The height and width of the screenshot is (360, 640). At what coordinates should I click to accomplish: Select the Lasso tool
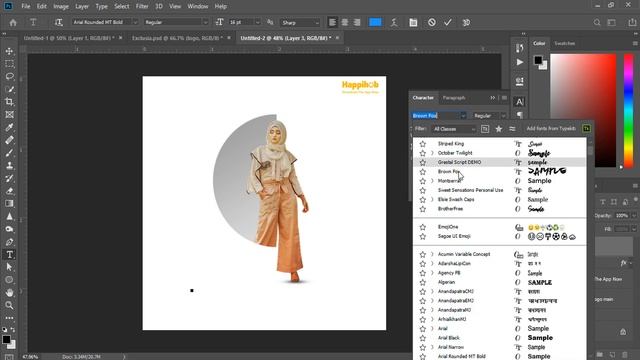[9, 76]
